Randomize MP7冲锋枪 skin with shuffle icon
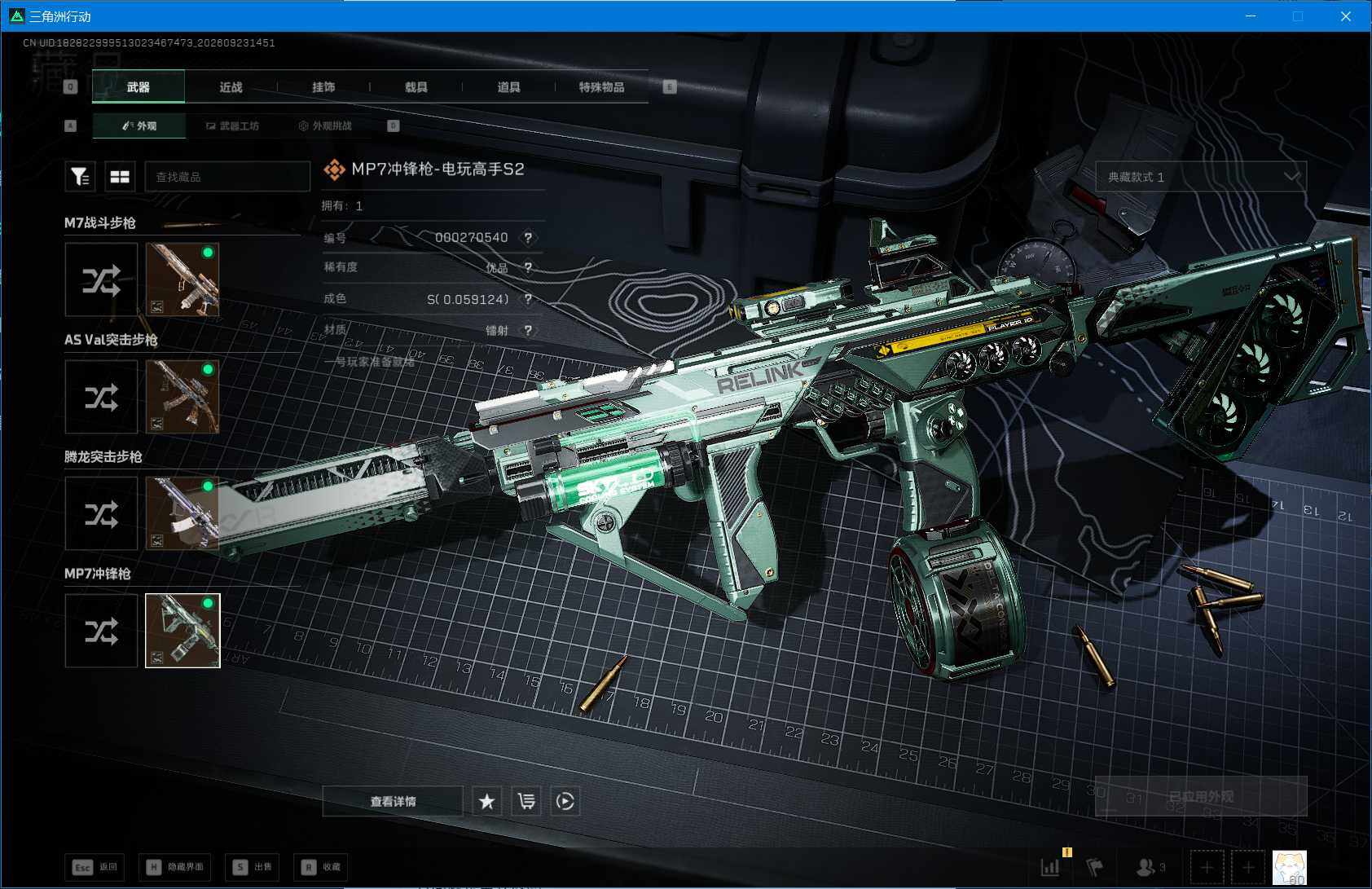1372x889 pixels. [101, 631]
